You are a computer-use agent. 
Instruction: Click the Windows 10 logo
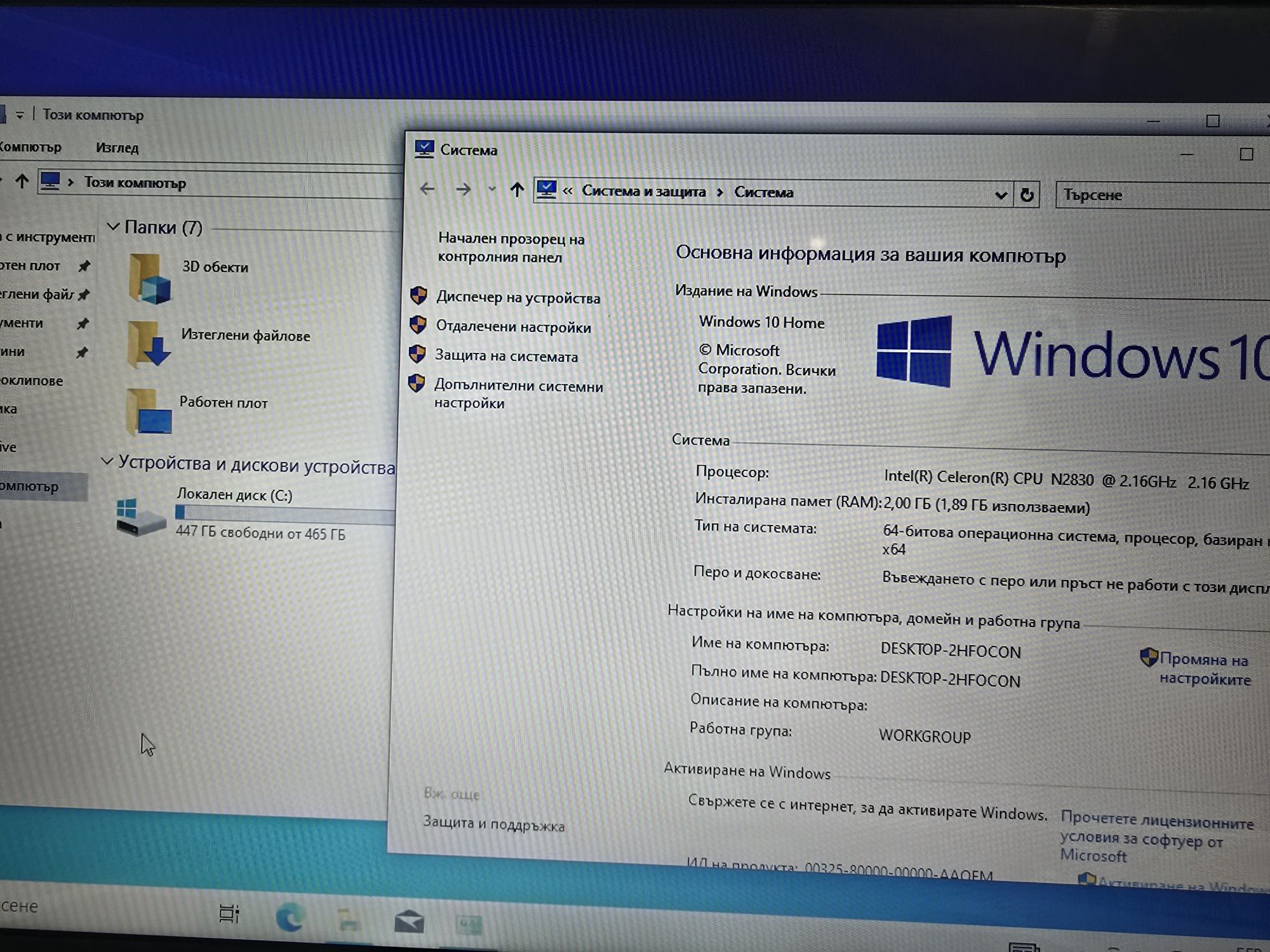point(1073,352)
